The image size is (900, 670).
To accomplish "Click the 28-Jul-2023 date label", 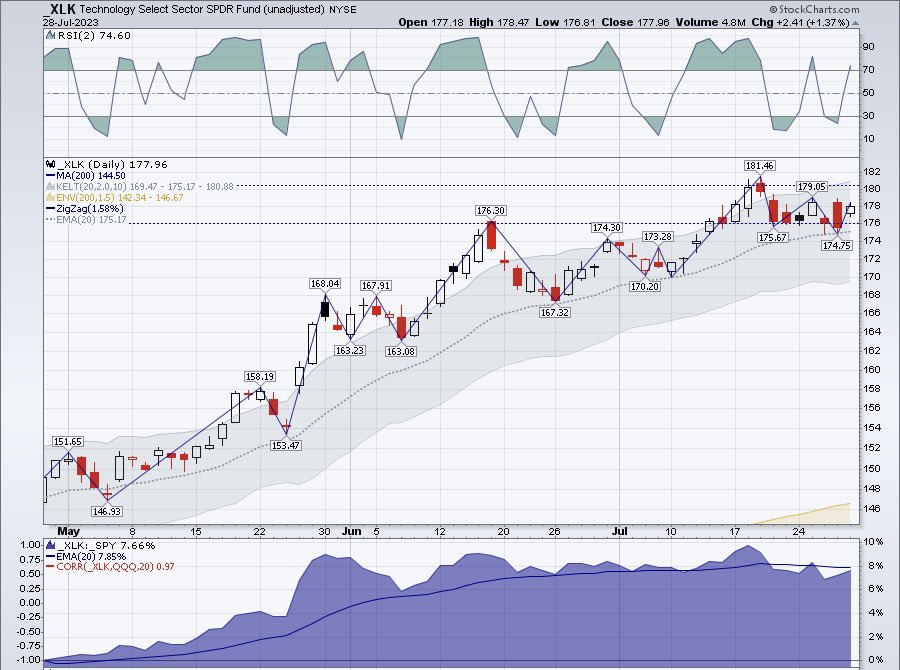I will click(x=71, y=22).
